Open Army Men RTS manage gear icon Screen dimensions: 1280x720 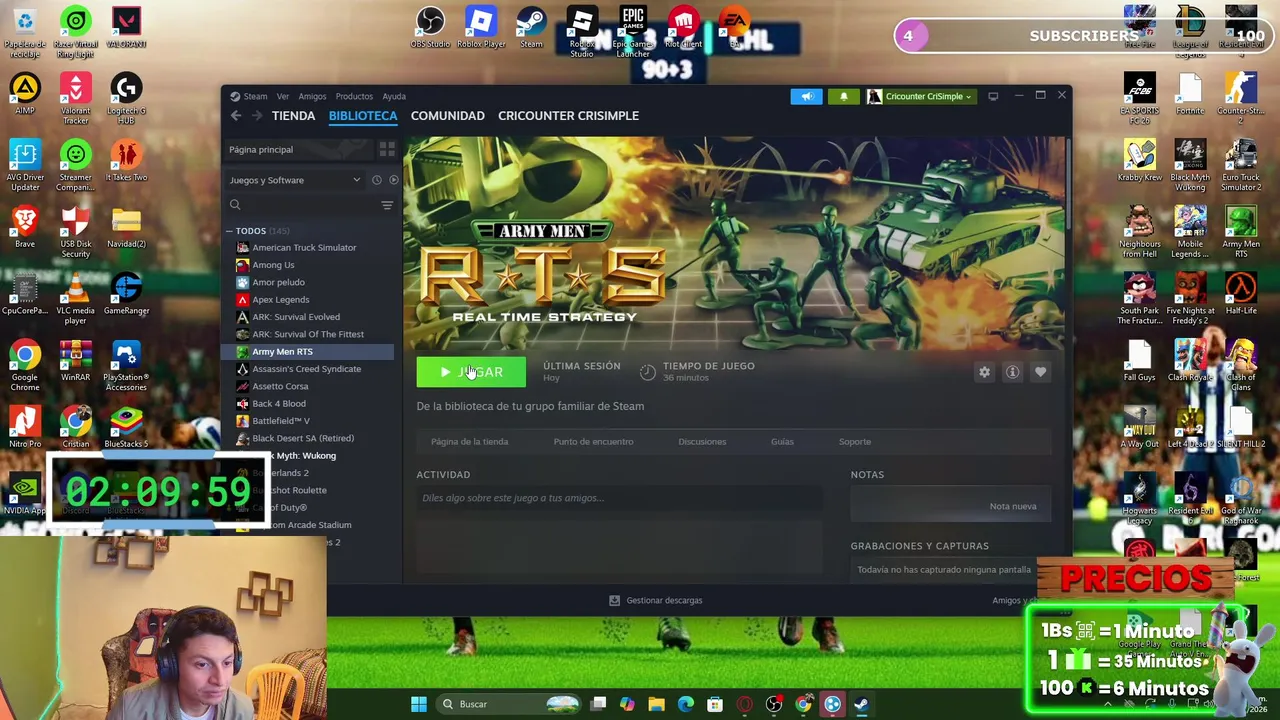point(984,372)
